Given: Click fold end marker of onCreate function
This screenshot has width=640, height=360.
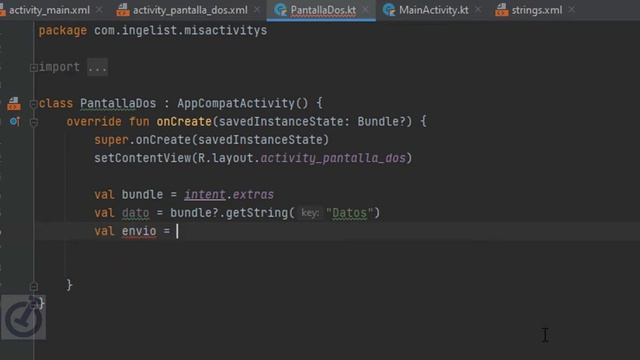Looking at the screenshot, I should click(x=34, y=286).
